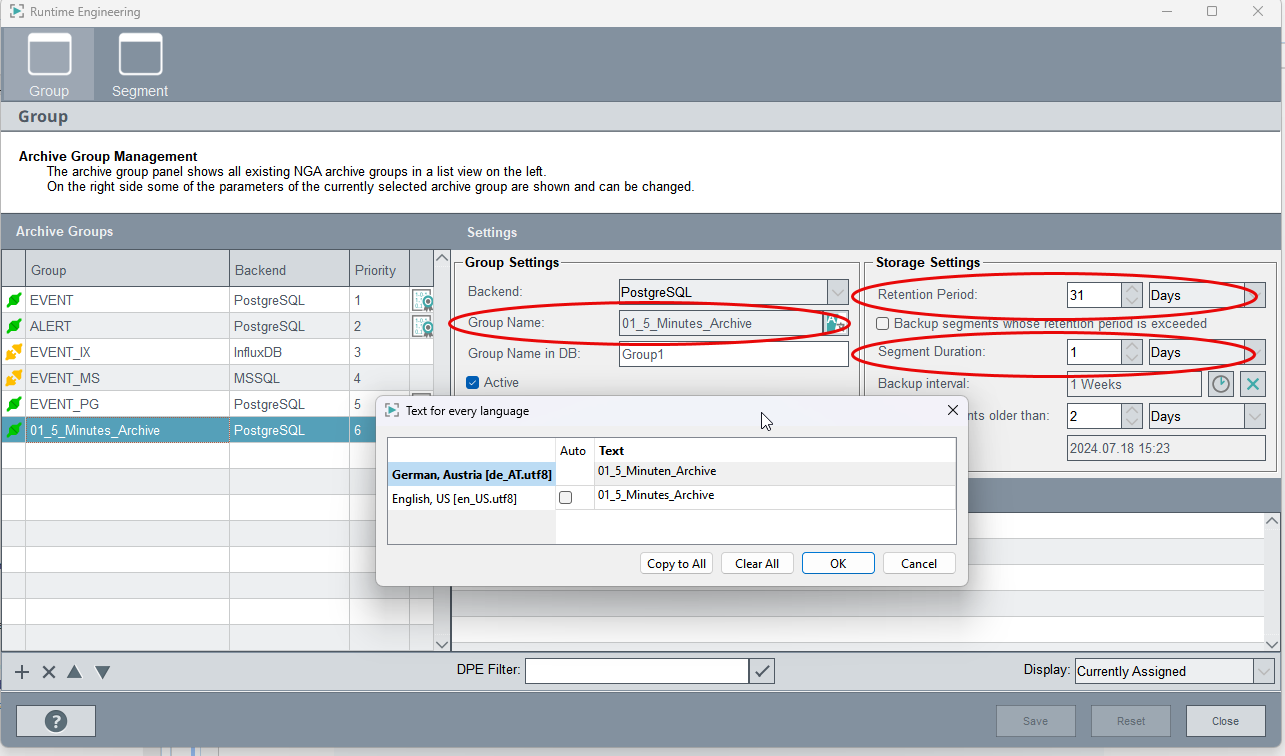Enable the Active checkbox
The width and height of the screenshot is (1285, 756).
click(470, 382)
